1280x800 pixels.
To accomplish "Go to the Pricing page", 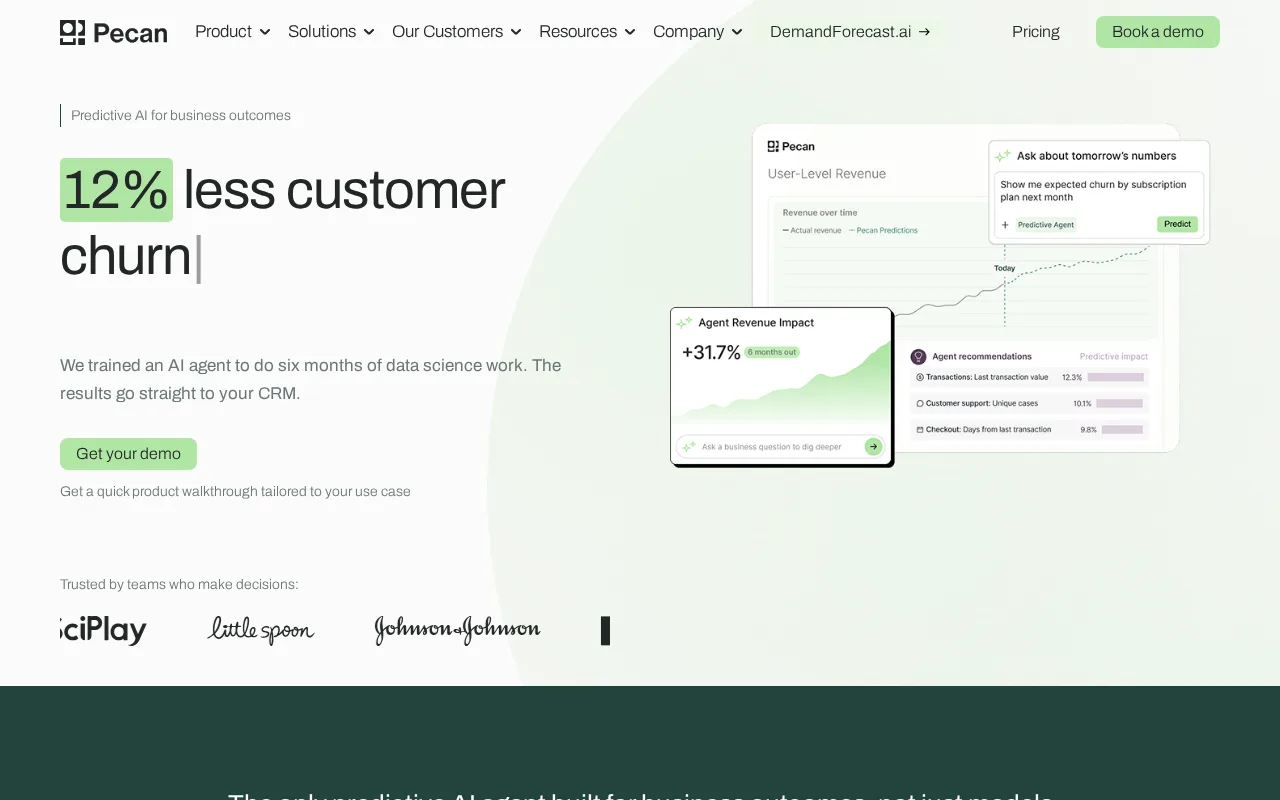I will [1036, 32].
